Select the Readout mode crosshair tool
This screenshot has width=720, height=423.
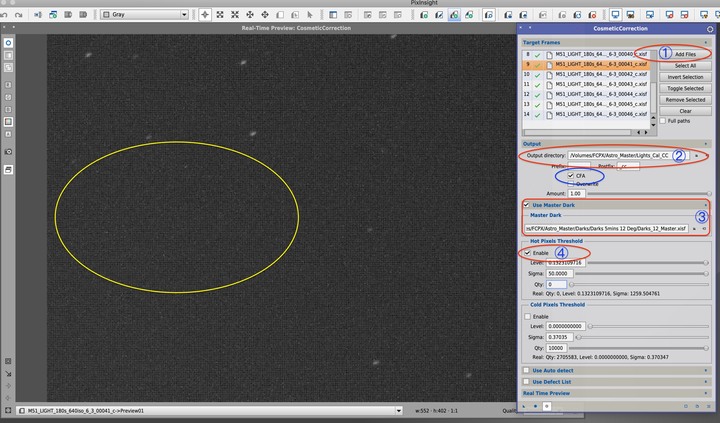[205, 15]
